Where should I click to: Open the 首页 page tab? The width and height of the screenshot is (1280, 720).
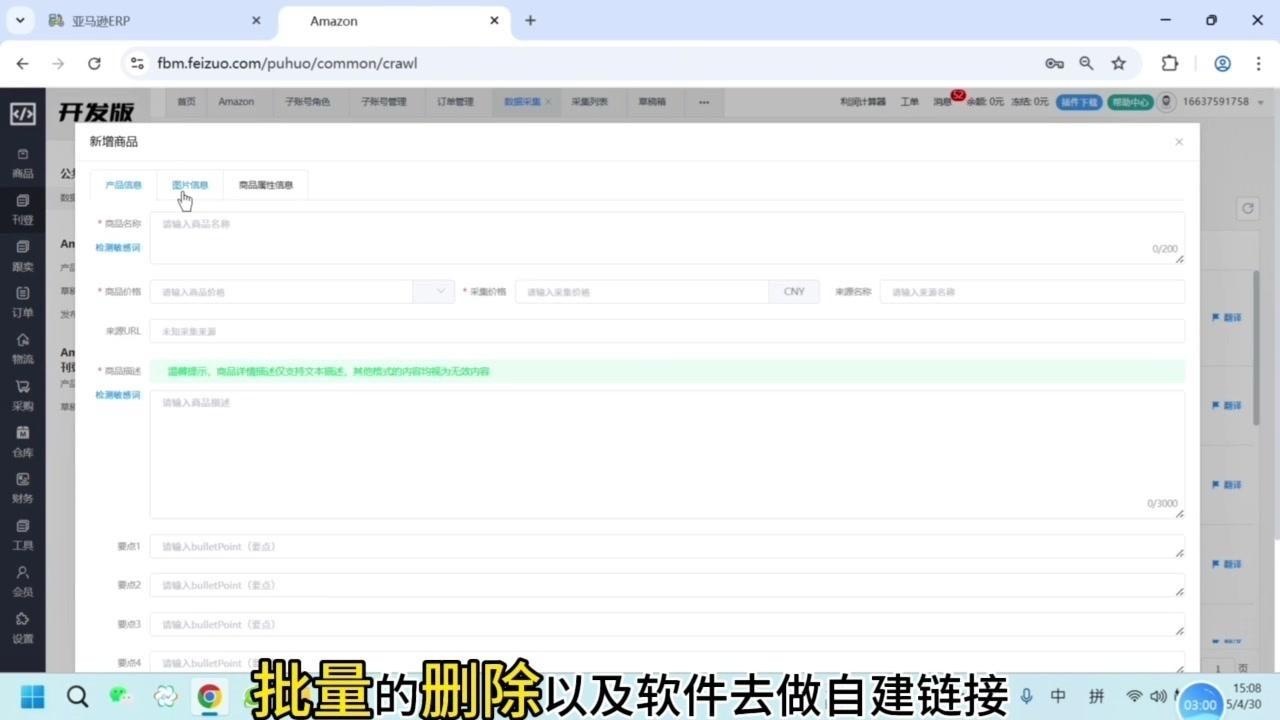pos(187,102)
